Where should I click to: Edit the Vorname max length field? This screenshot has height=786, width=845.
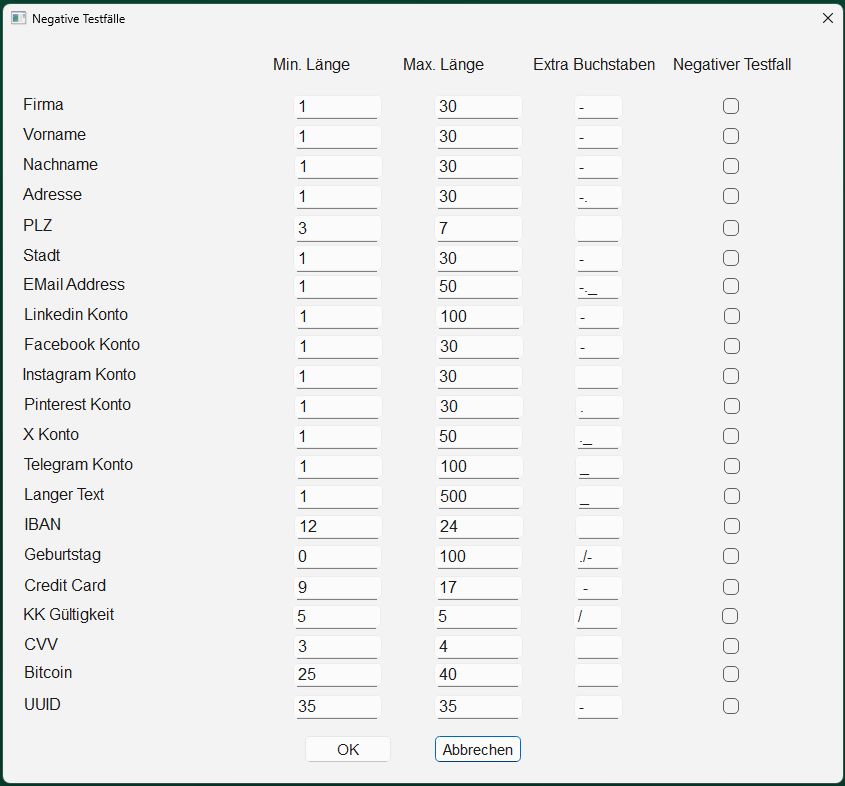[x=478, y=137]
